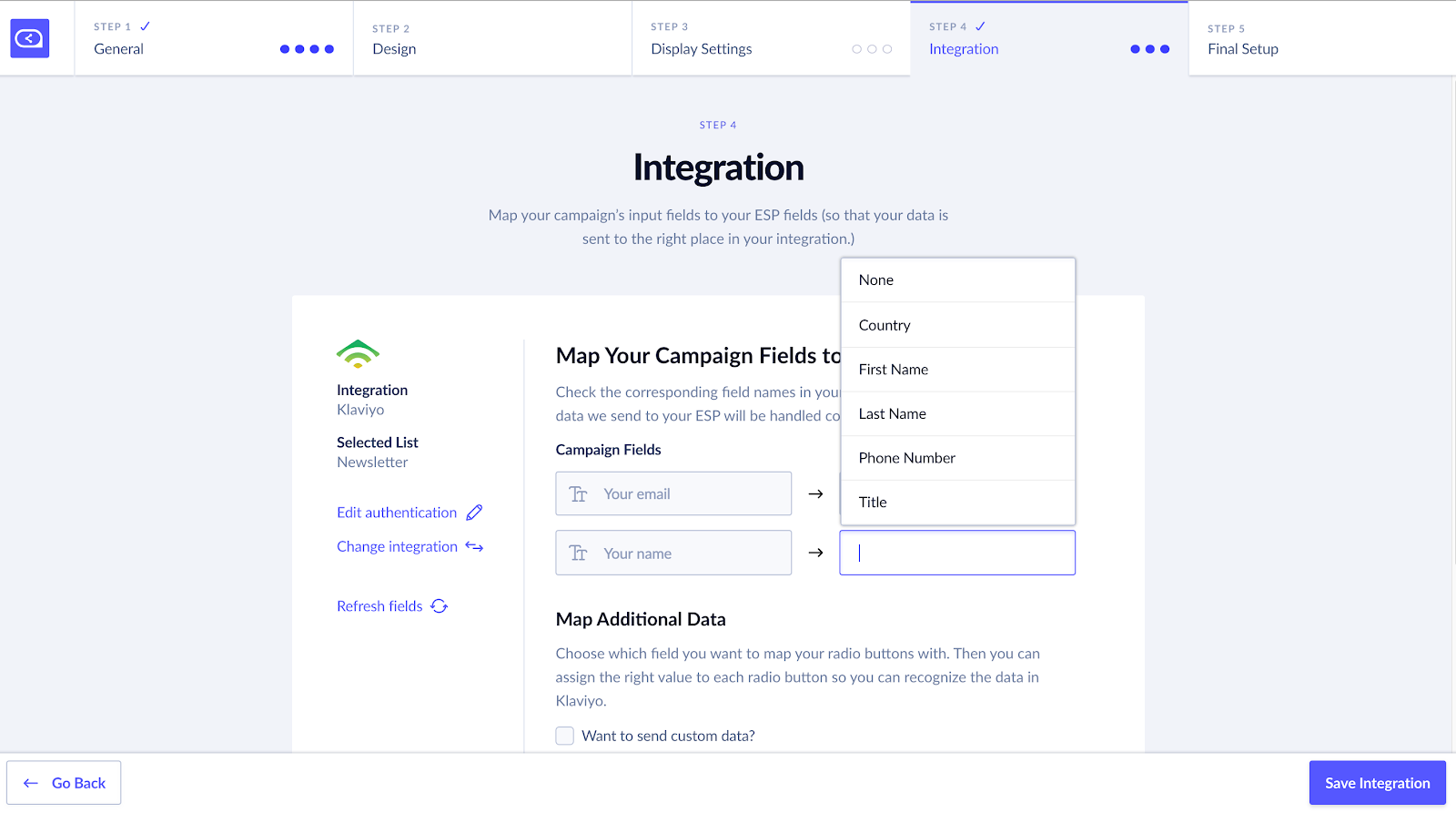Select 'None' from the dropdown list
This screenshot has height=813, width=1456.
point(958,280)
